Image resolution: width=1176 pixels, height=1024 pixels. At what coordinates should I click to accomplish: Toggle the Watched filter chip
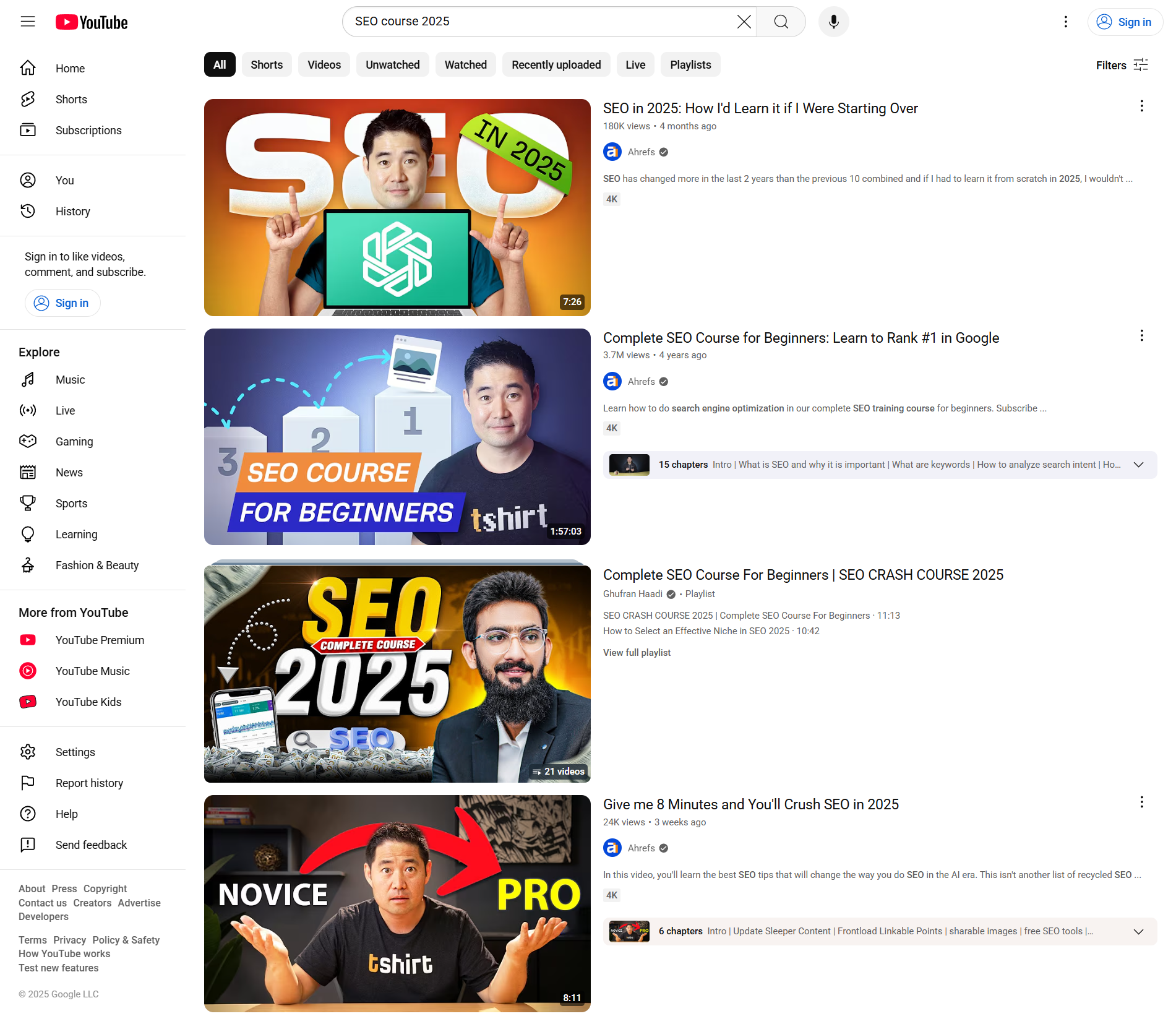(465, 64)
